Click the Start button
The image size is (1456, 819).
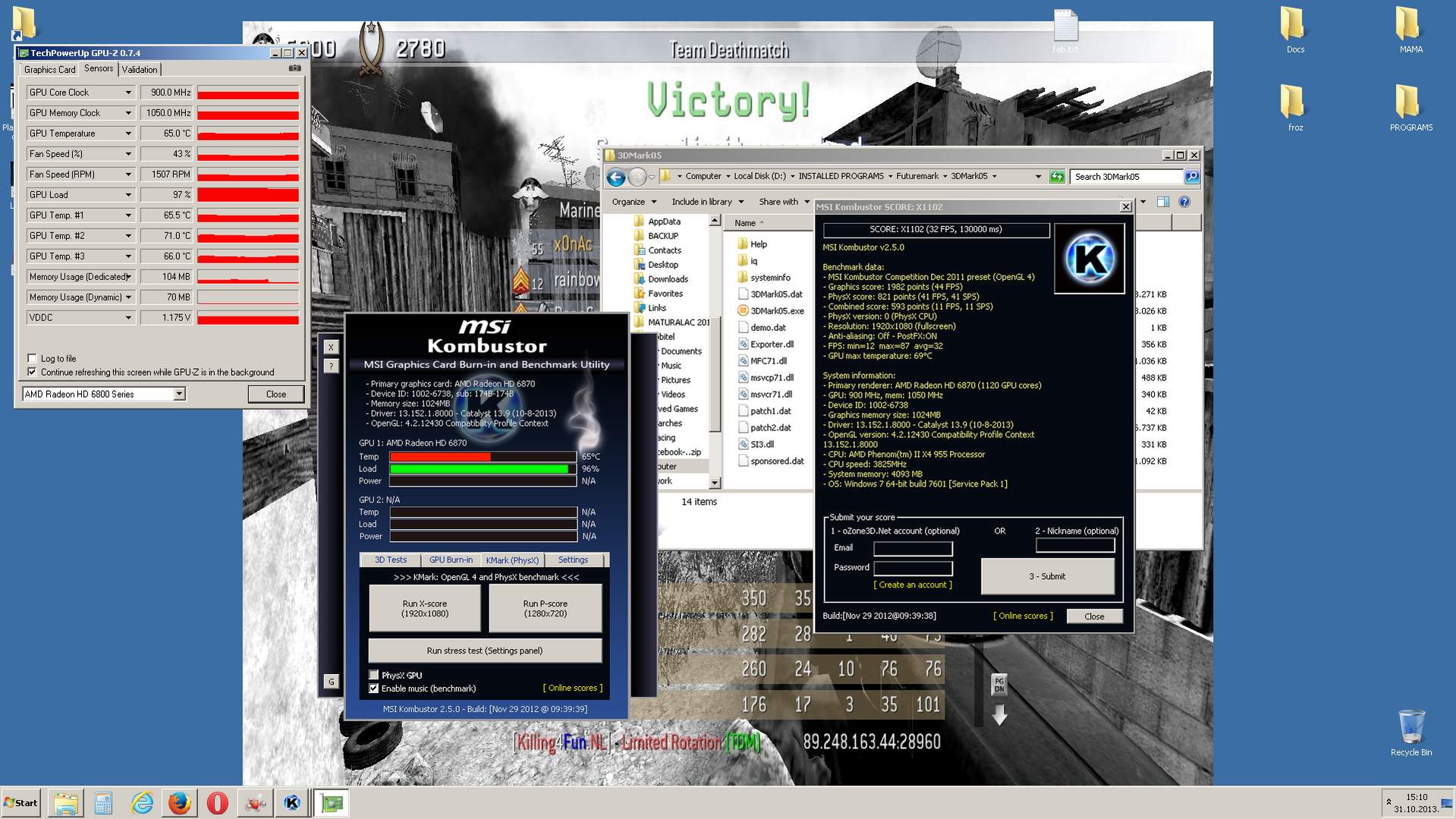(x=20, y=803)
